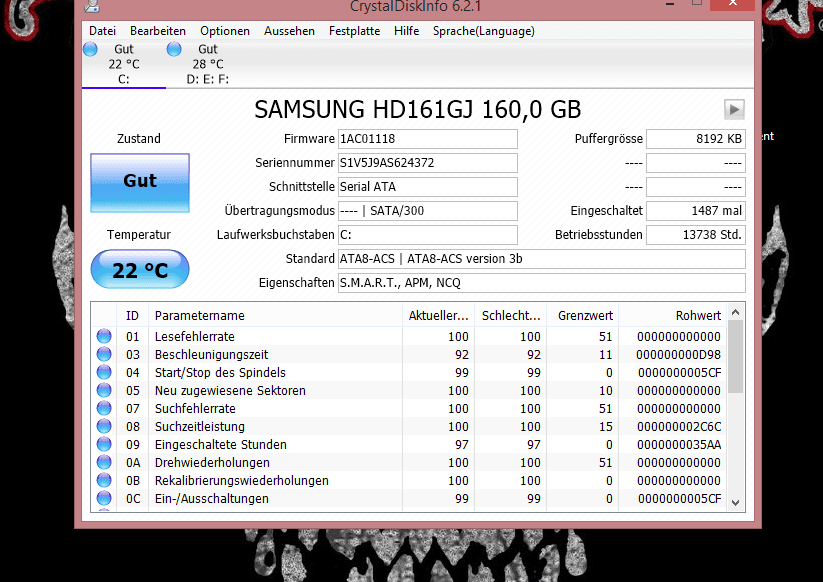
Task: Select the Eingeschaltete Stunden text
Action: point(220,445)
